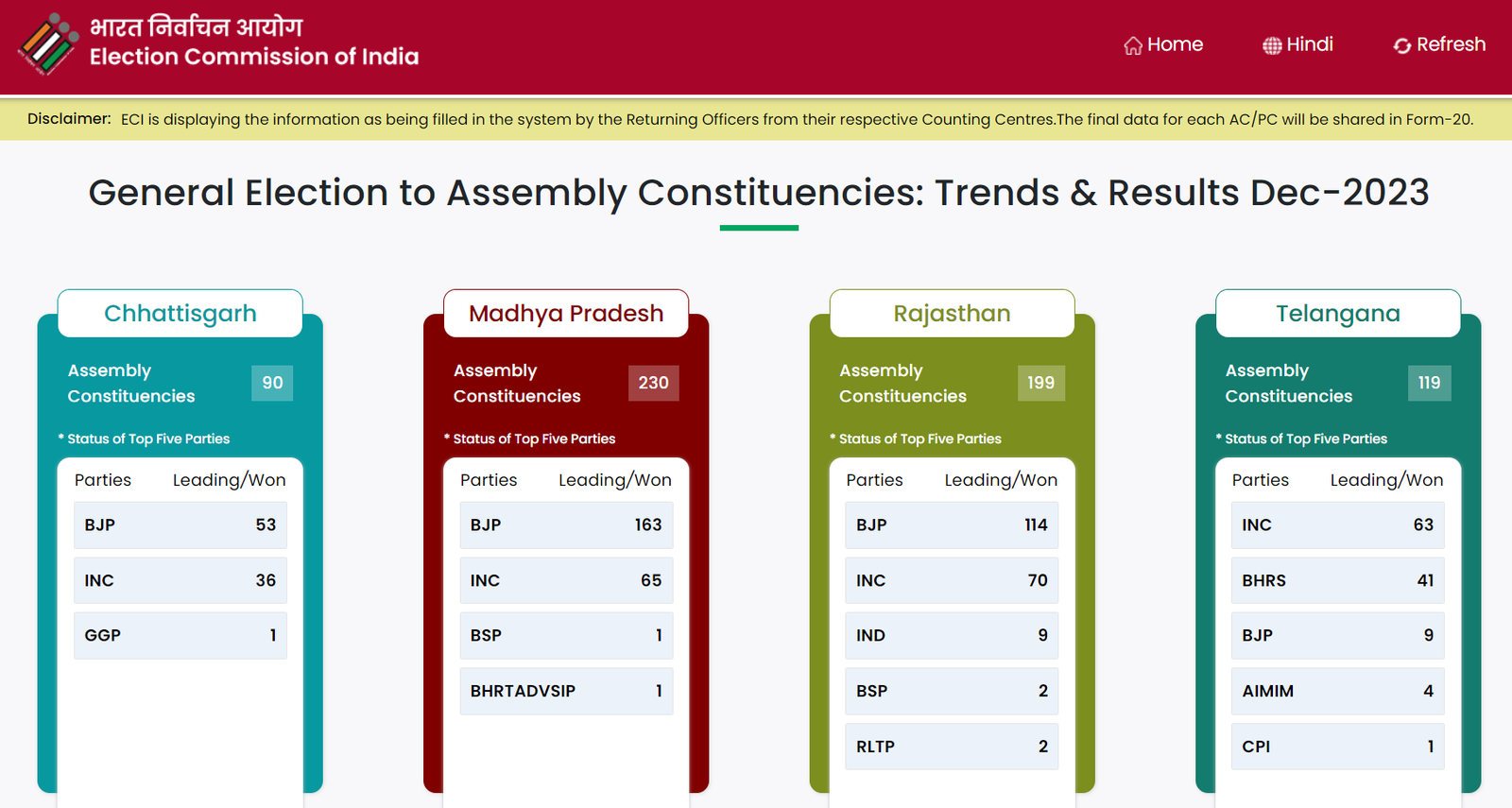
Task: Click the globe icon beside Hindi
Action: coord(1272,45)
